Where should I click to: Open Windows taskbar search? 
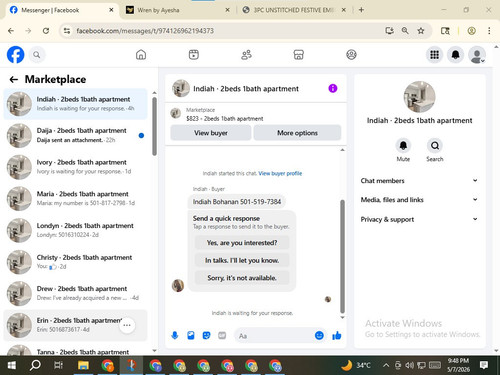coord(35,365)
